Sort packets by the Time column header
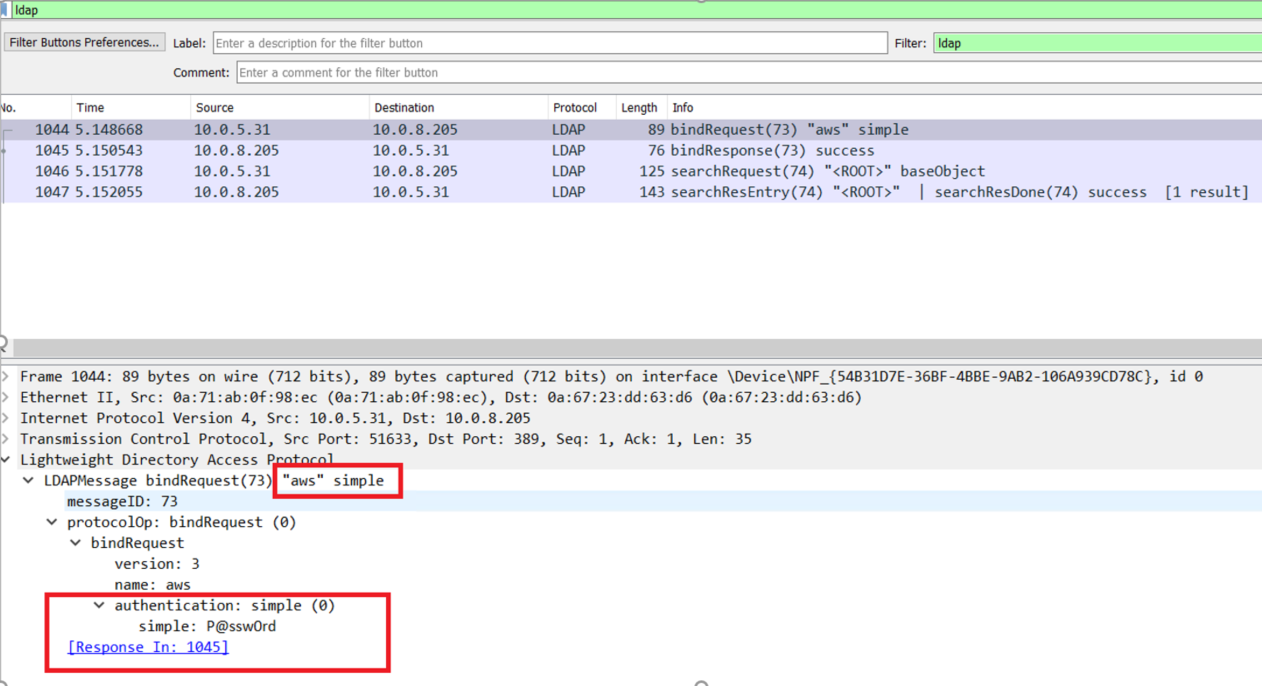 coord(90,107)
